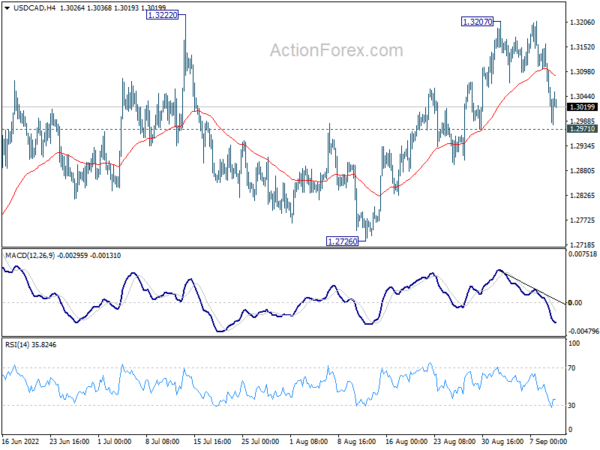This screenshot has width=600, height=450.
Task: Click the MACD scale value -0.004796
Action: point(584,331)
